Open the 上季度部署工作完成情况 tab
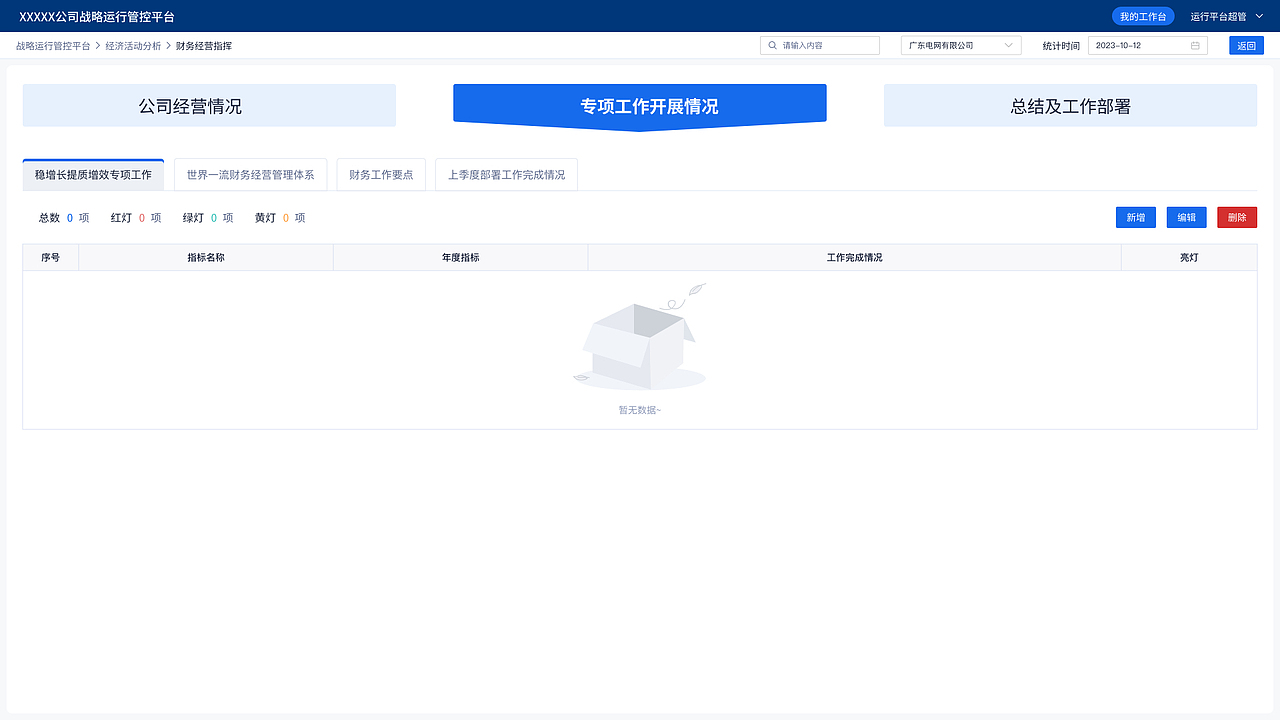This screenshot has height=720, width=1280. 506,174
